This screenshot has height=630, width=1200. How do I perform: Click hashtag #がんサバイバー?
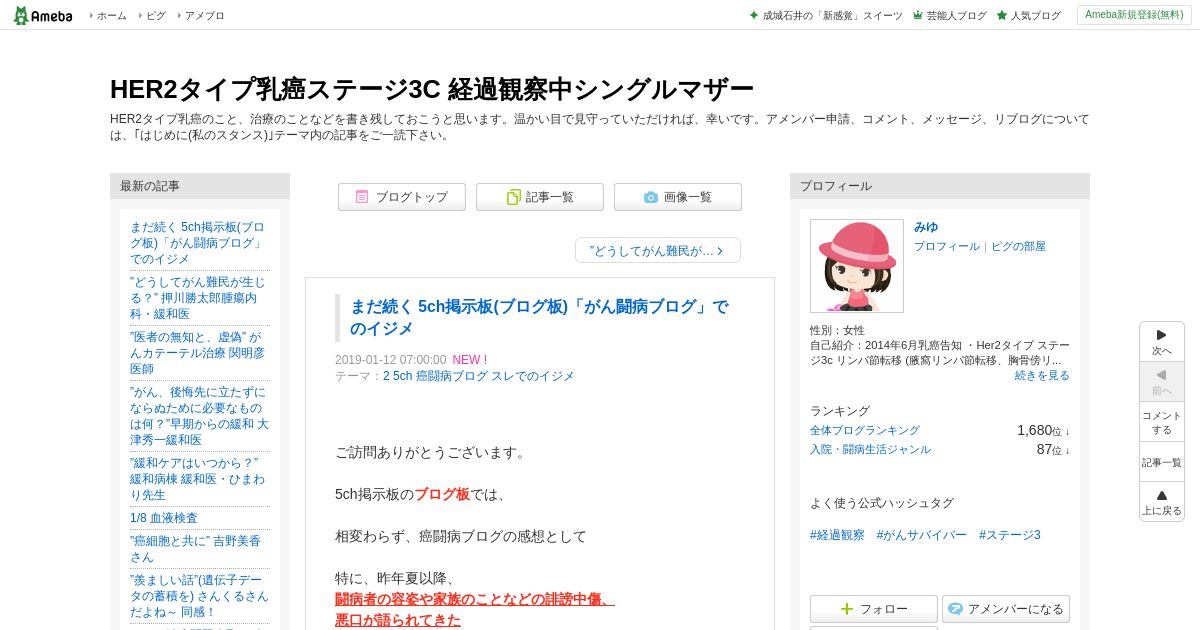[922, 535]
